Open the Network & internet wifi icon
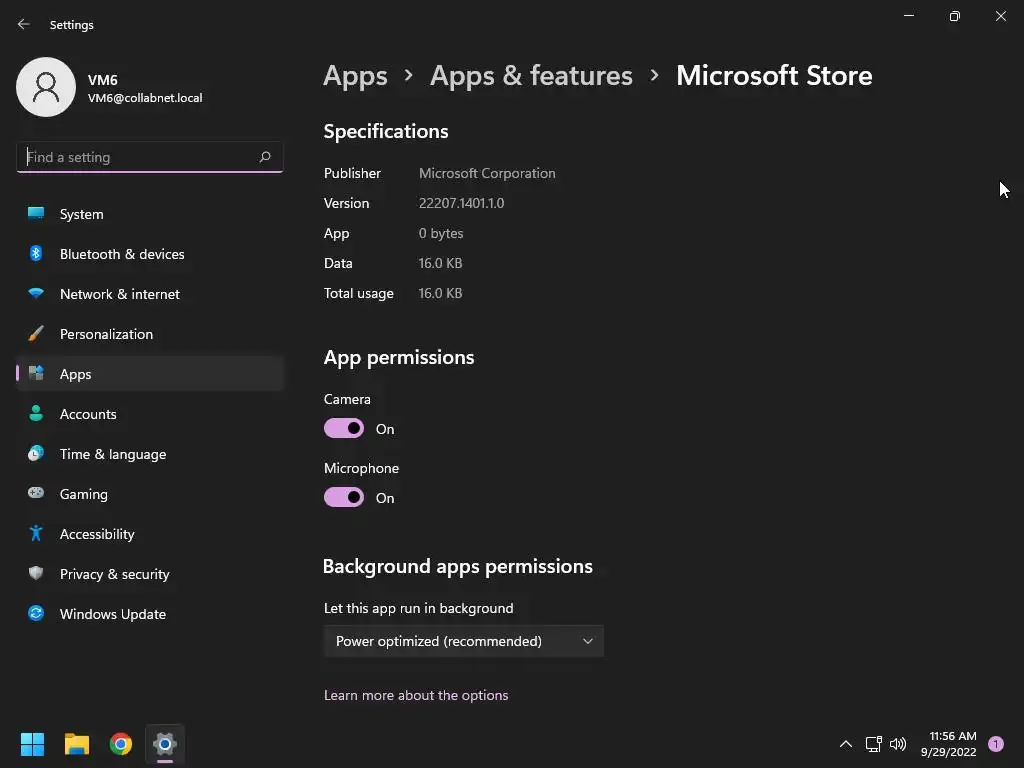Image resolution: width=1024 pixels, height=768 pixels. pos(36,294)
